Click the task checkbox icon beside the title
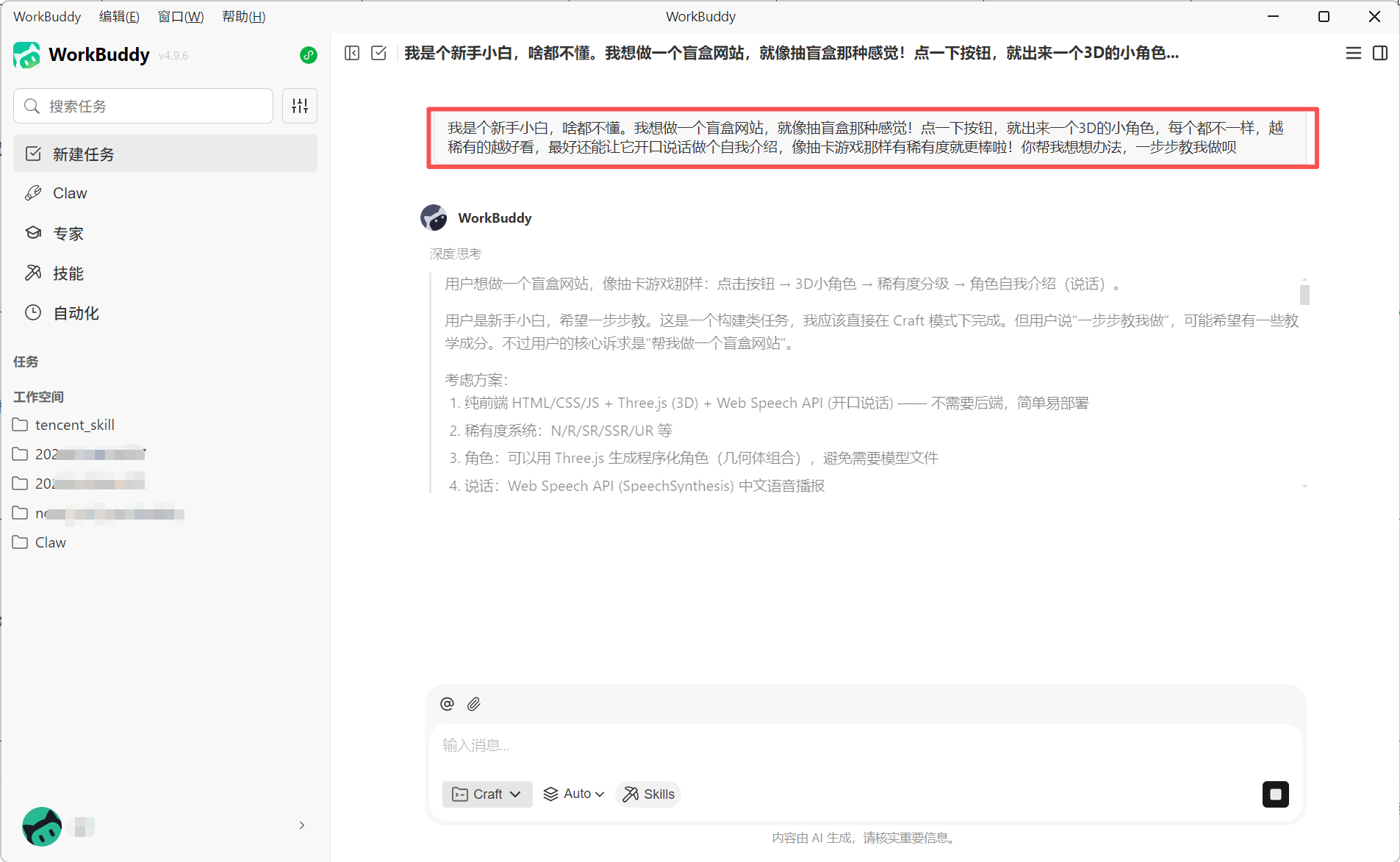 (x=378, y=53)
